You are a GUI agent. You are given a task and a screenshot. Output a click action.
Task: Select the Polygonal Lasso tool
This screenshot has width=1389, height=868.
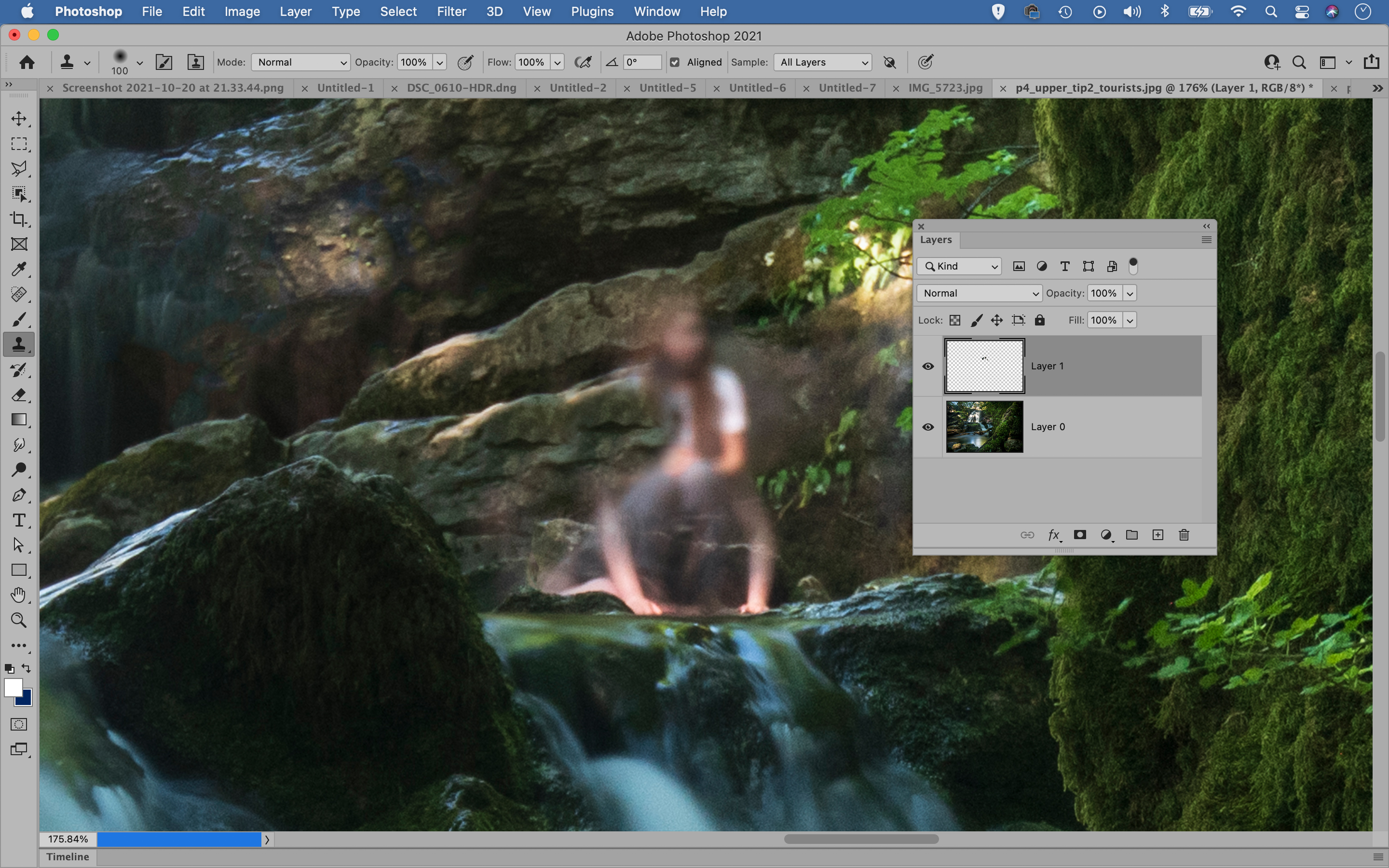point(19,169)
